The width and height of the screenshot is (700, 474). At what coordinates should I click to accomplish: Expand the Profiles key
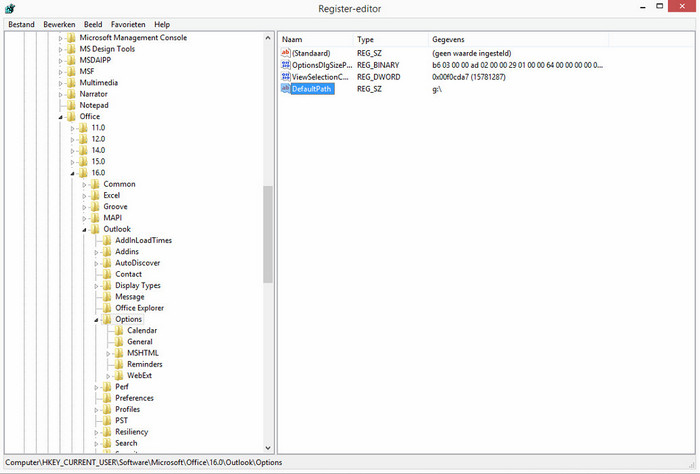[x=96, y=410]
